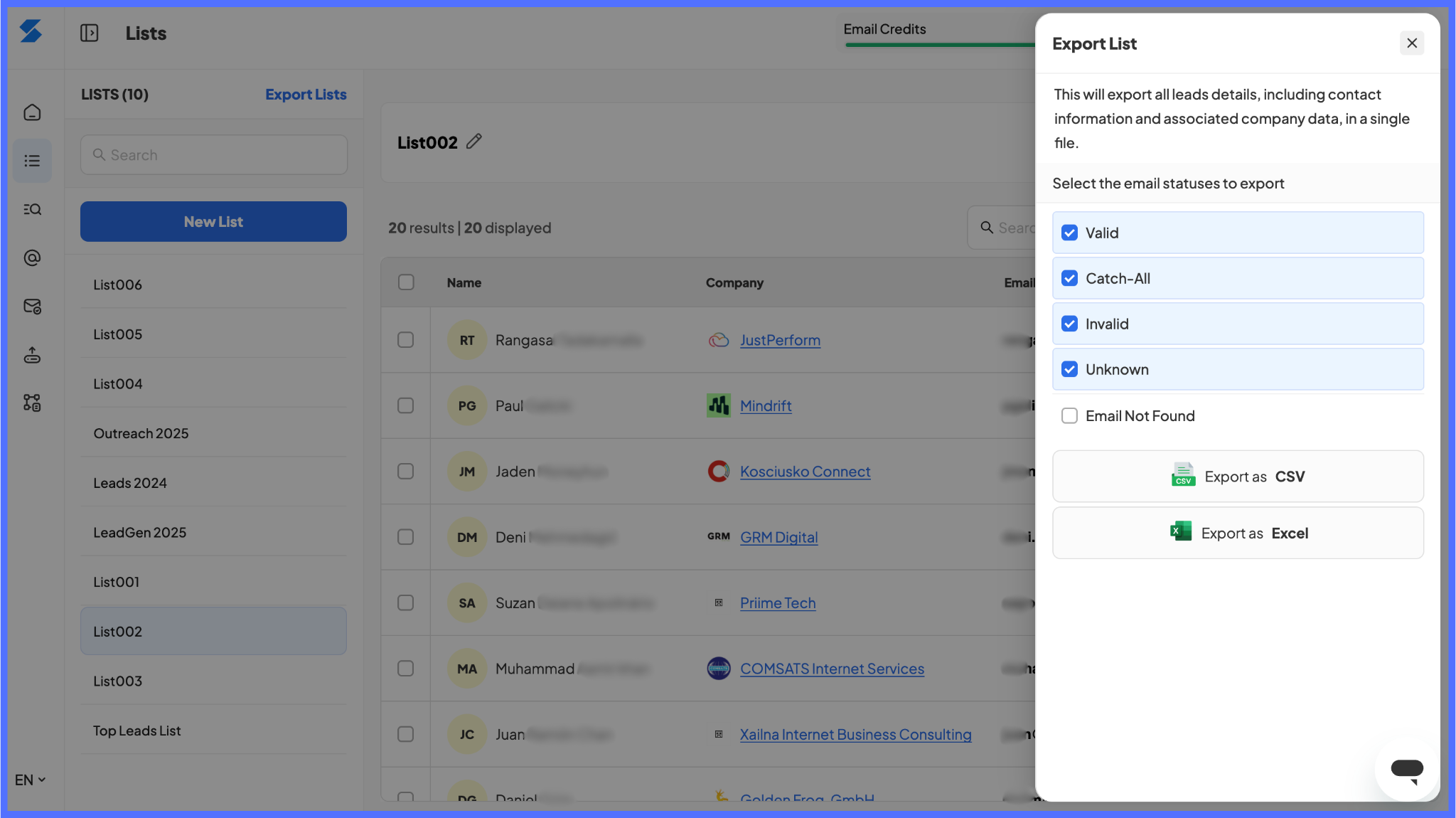Toggle the select-all checkbox in table header
This screenshot has width=1456, height=818.
coord(406,282)
